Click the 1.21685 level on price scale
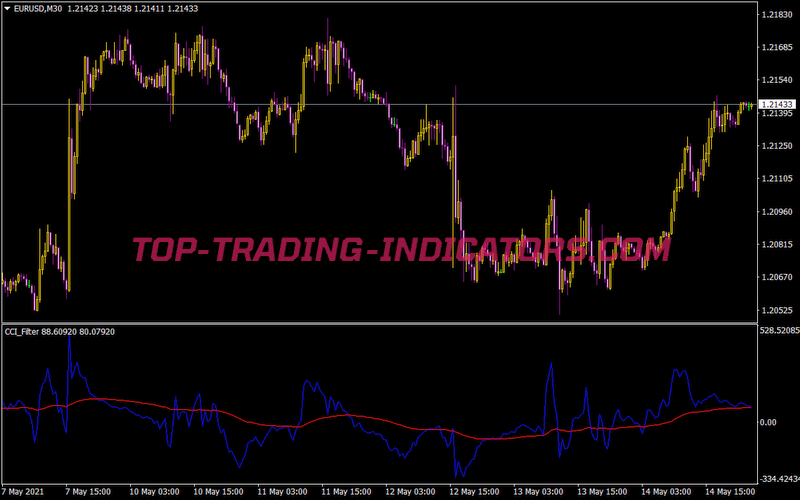This screenshot has width=800, height=500. coord(777,48)
